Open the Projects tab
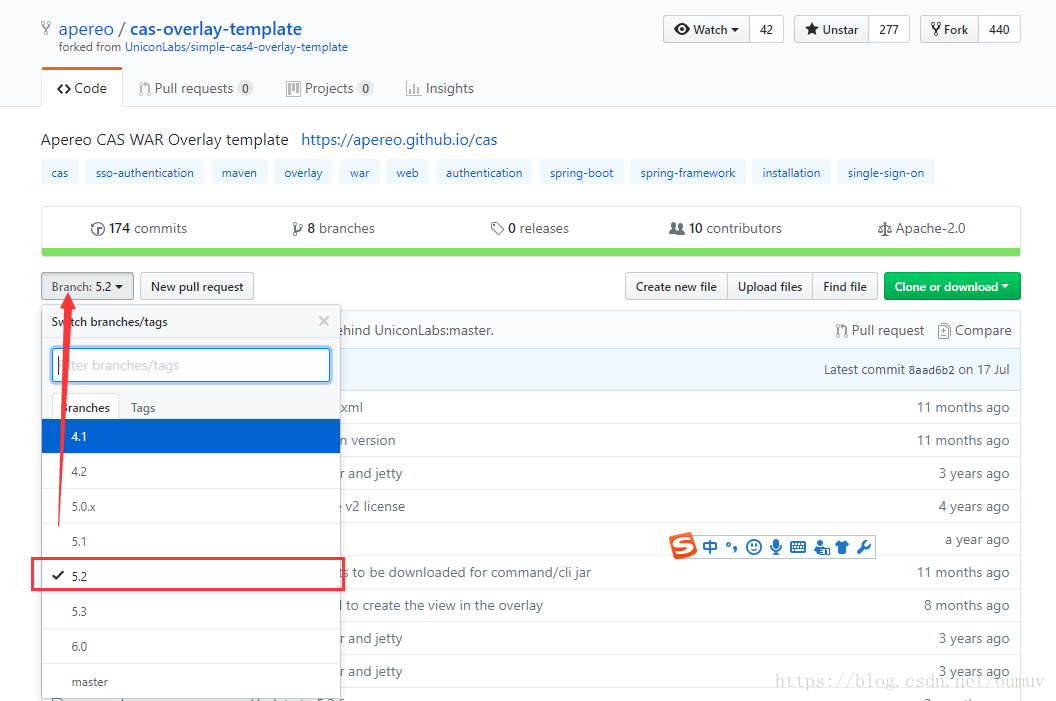1056x701 pixels. [329, 88]
